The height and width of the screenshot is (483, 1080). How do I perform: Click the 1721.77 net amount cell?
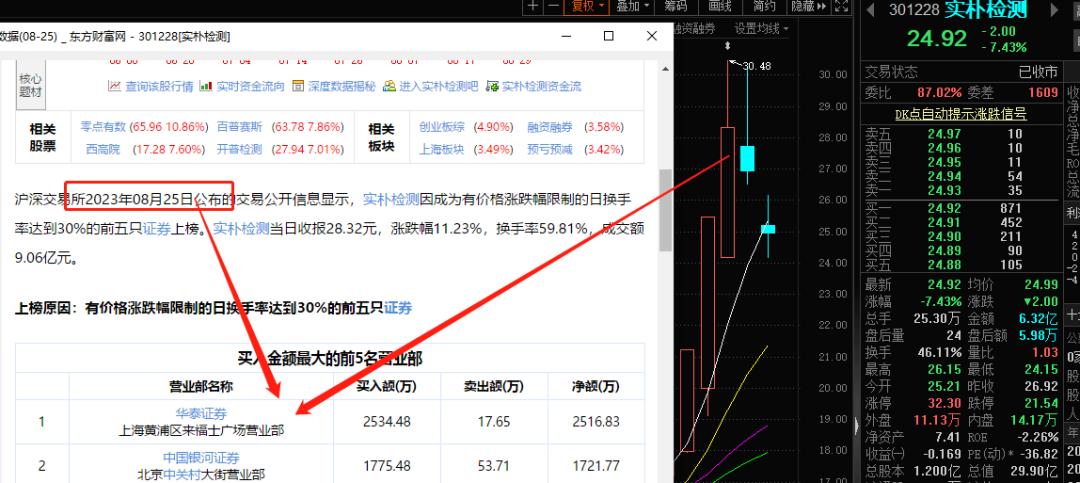tap(596, 466)
